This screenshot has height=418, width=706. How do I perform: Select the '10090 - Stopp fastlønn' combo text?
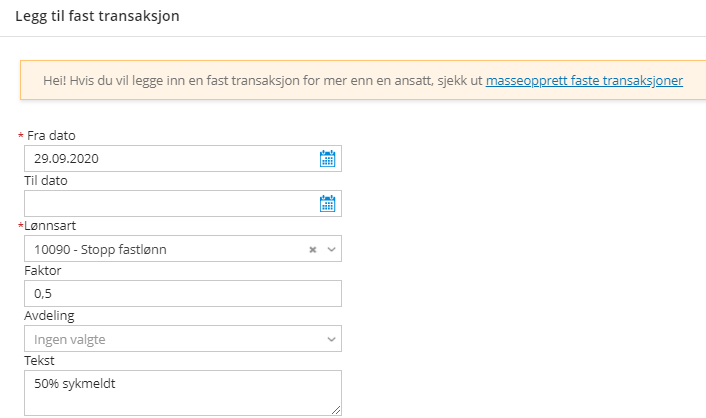pyautogui.click(x=100, y=249)
